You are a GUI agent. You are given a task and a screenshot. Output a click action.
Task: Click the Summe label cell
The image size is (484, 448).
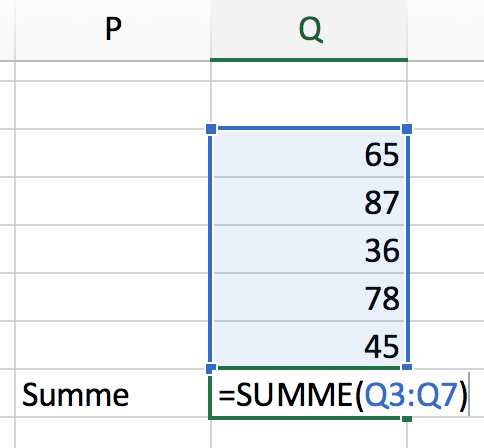coord(113,393)
